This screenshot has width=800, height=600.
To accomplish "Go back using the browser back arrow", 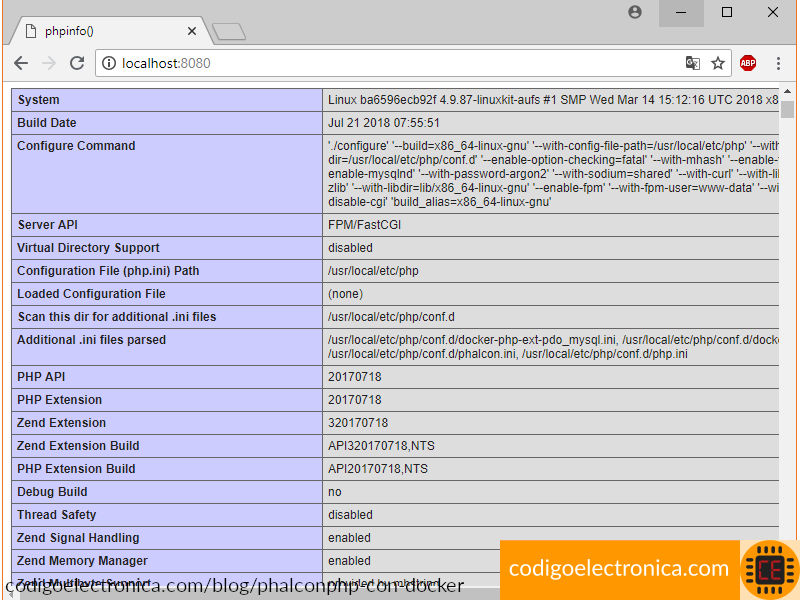I will [x=21, y=63].
